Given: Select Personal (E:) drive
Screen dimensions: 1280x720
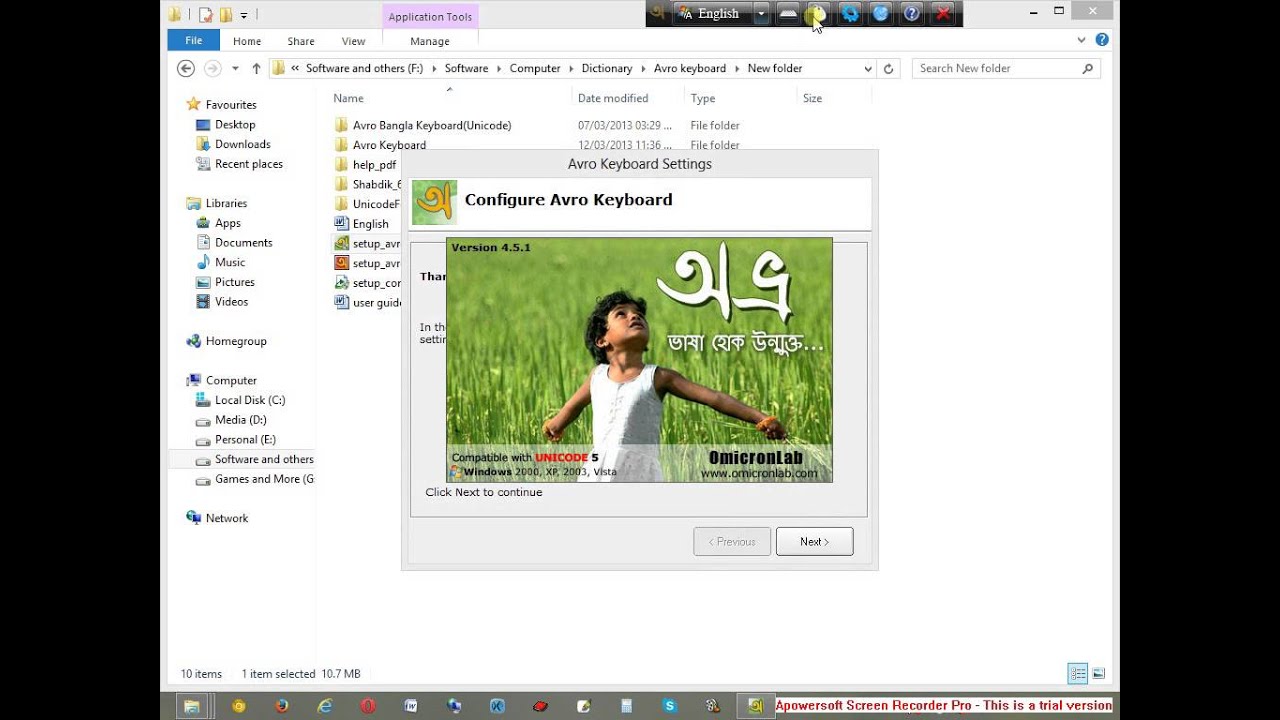Looking at the screenshot, I should (x=245, y=439).
